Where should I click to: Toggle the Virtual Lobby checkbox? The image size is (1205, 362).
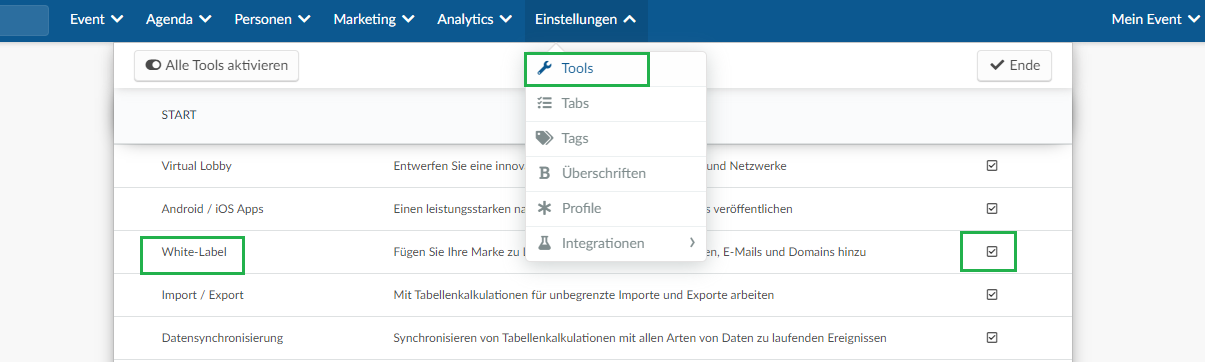coord(992,166)
